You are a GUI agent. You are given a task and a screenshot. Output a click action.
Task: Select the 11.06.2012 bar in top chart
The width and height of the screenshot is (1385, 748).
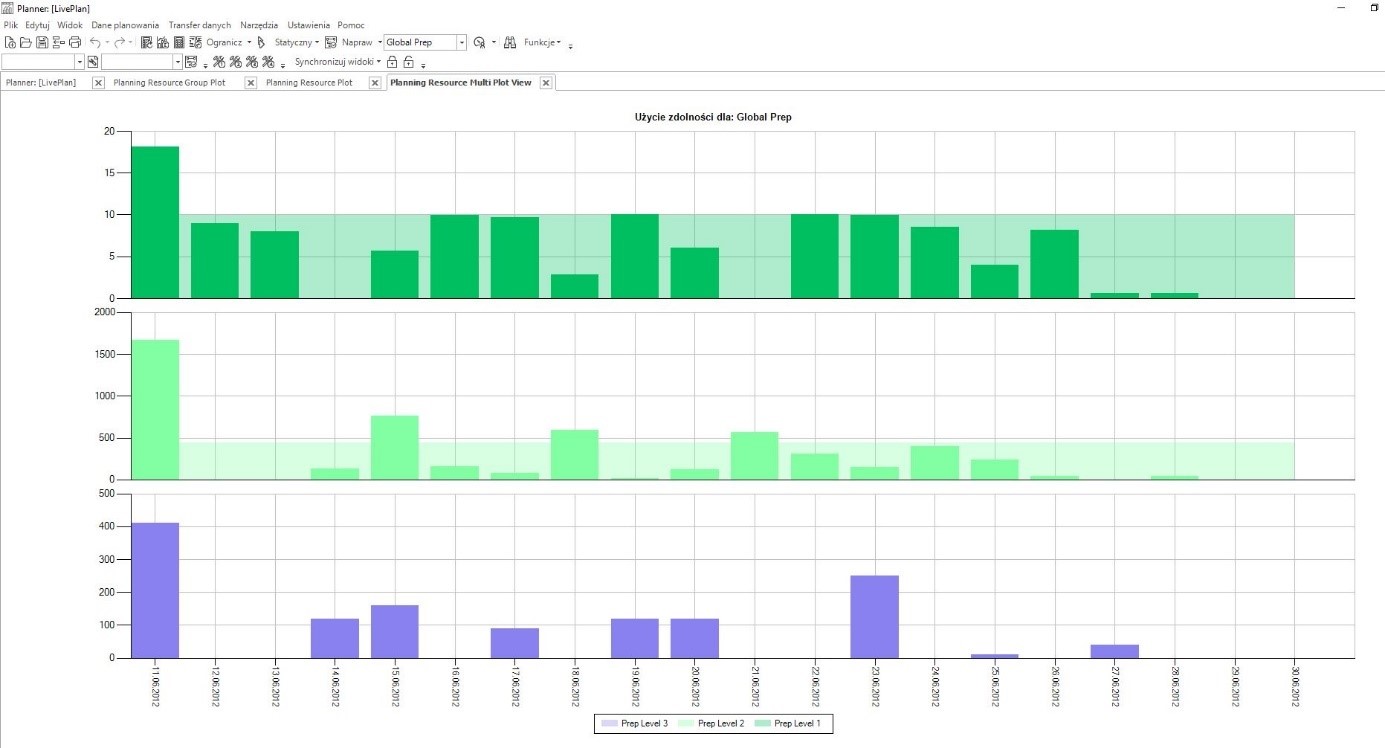[x=155, y=222]
